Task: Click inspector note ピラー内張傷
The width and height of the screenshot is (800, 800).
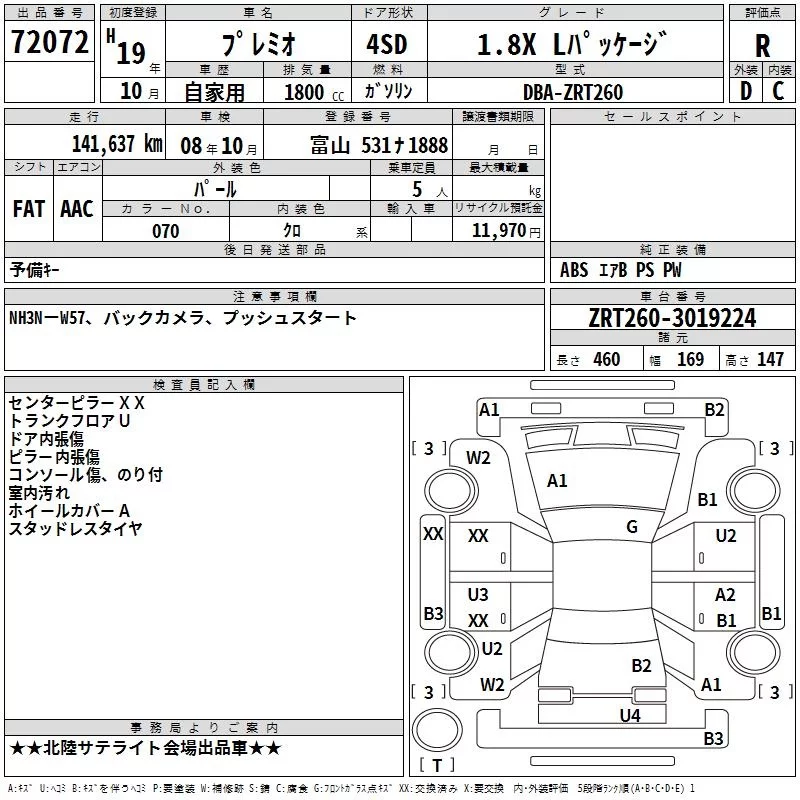Action: pos(54,457)
